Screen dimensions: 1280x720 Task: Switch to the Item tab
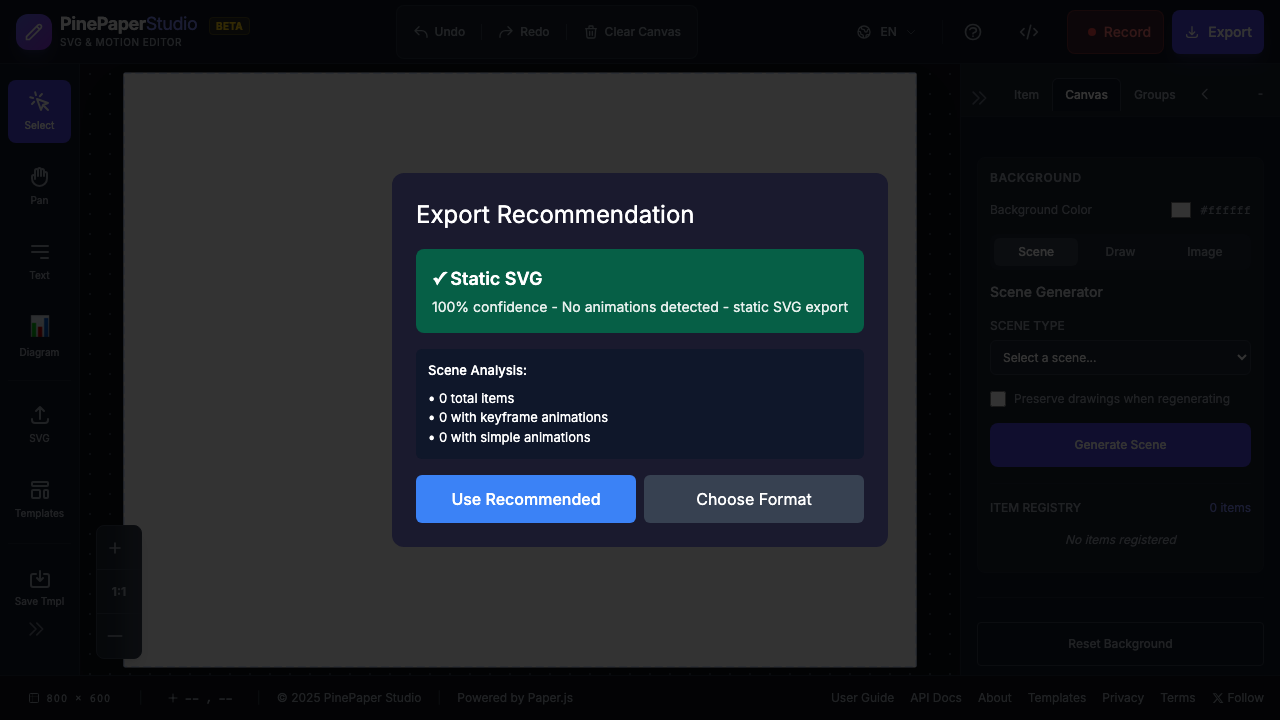coord(1026,94)
